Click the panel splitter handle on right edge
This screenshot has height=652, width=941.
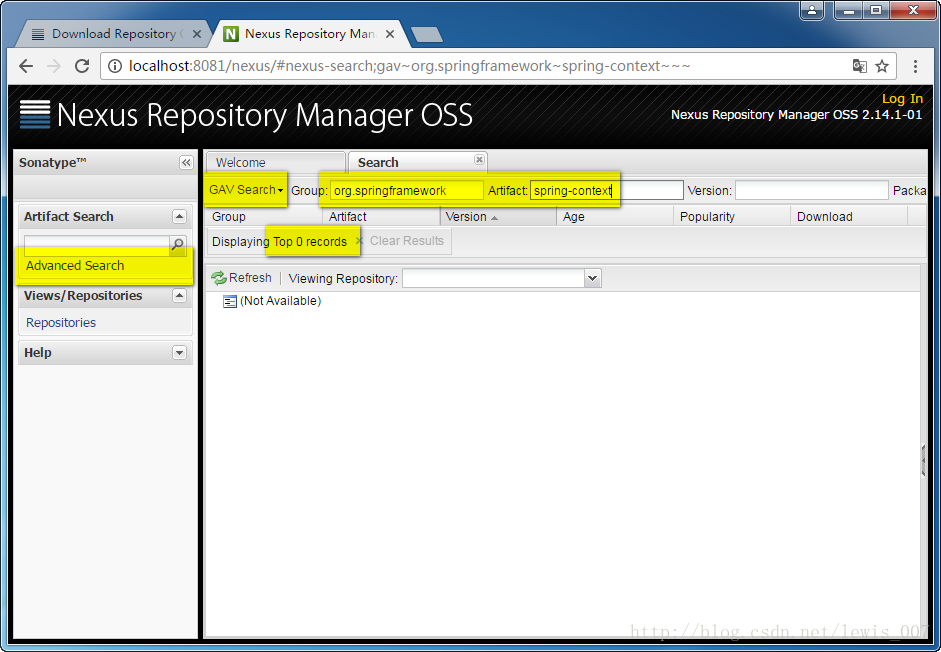[x=923, y=460]
